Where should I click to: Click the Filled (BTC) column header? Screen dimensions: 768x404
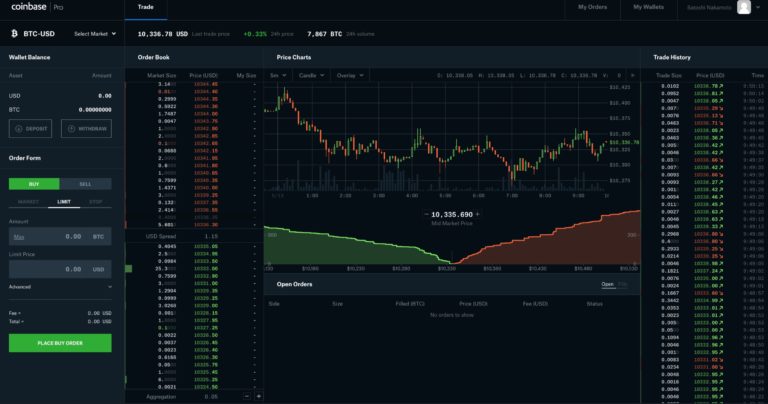click(410, 304)
